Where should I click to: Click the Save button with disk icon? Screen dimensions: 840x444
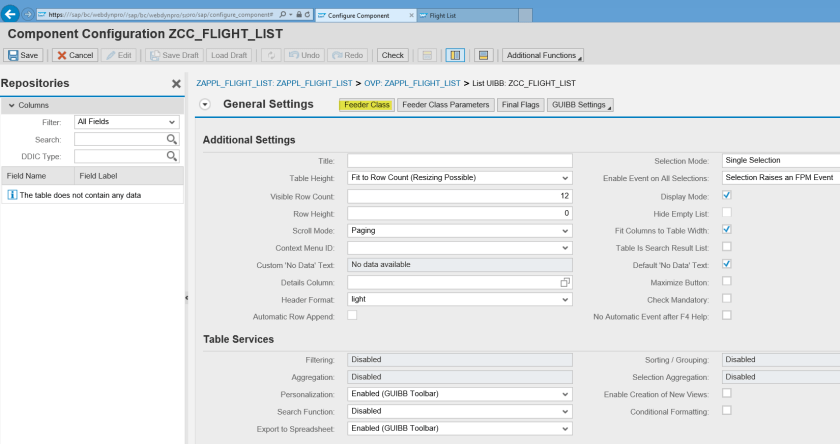click(23, 55)
